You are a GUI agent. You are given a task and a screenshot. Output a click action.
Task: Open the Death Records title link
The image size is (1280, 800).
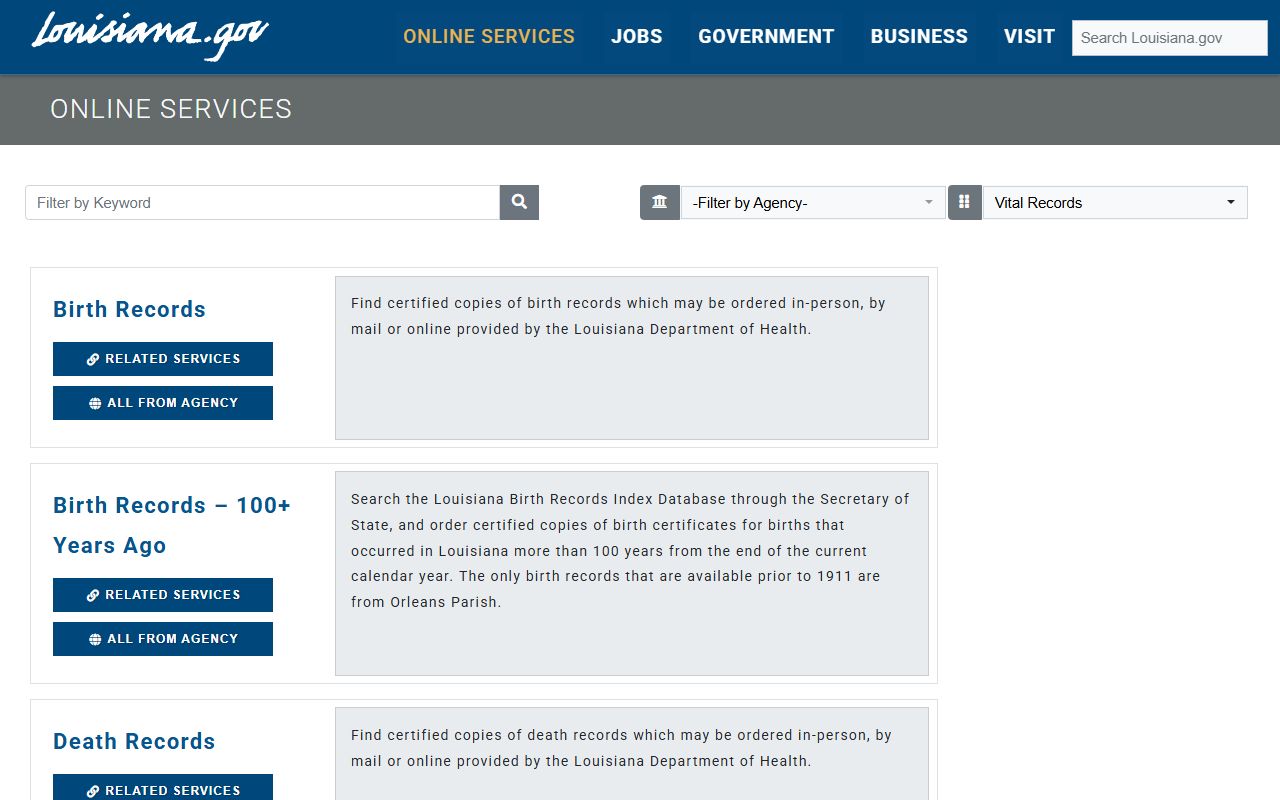(x=134, y=741)
